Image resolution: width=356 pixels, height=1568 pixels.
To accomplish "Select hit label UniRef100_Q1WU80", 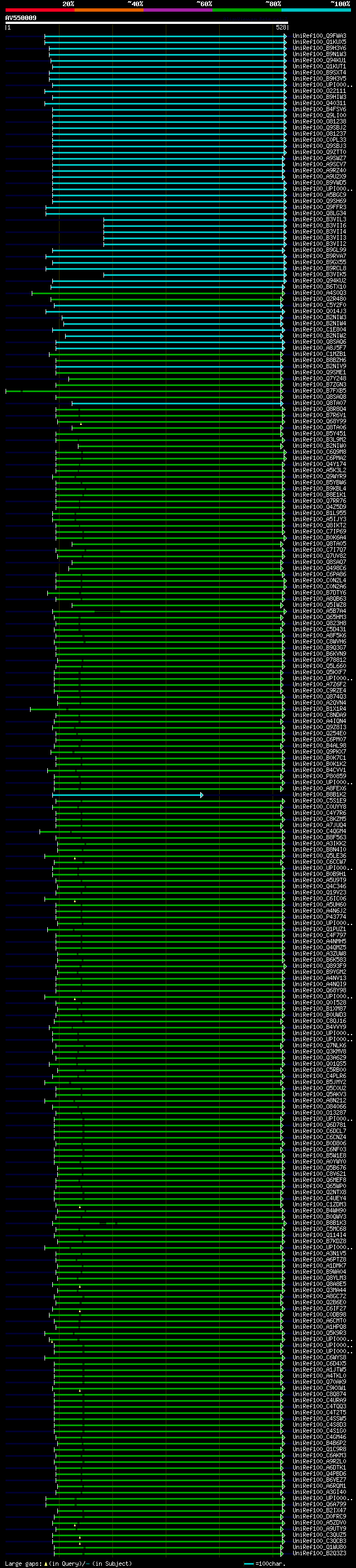I will coord(319,1547).
